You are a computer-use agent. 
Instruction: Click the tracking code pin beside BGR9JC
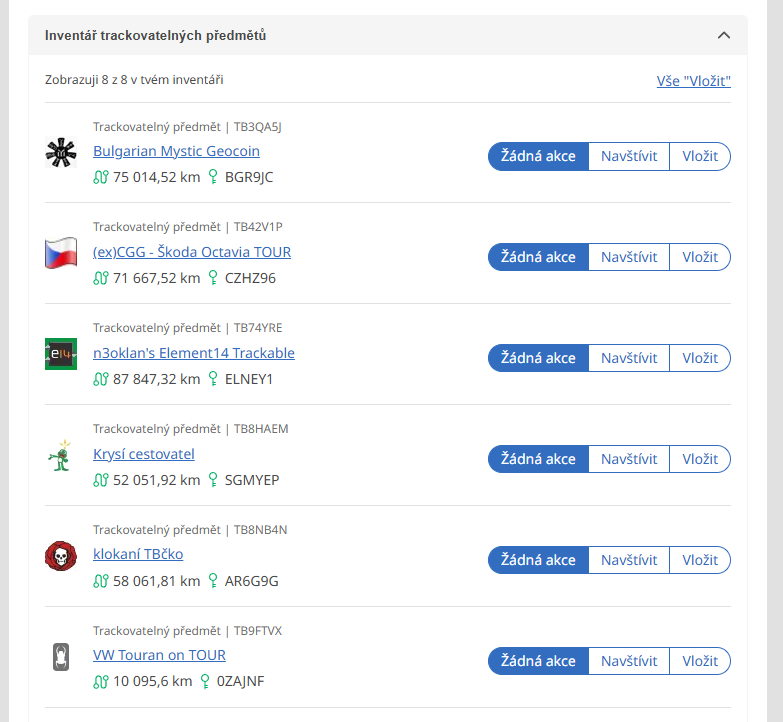tap(212, 177)
